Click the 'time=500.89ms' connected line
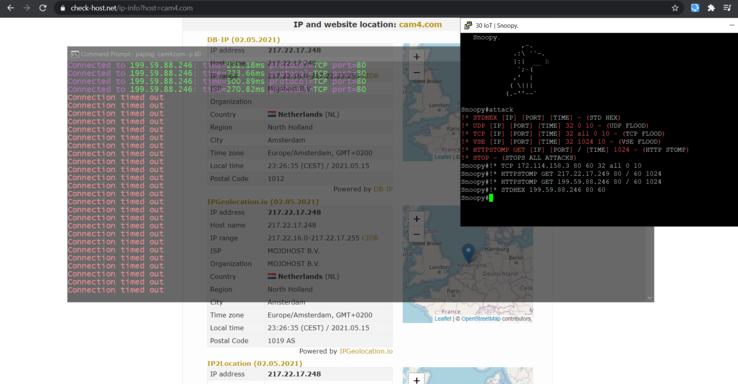The image size is (738, 384). point(217,81)
